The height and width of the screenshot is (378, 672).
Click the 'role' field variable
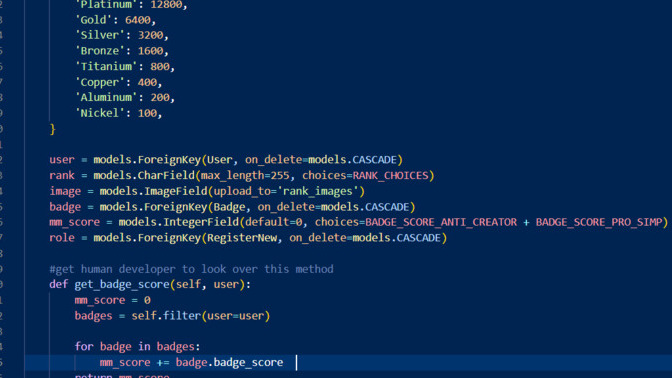tap(62, 238)
